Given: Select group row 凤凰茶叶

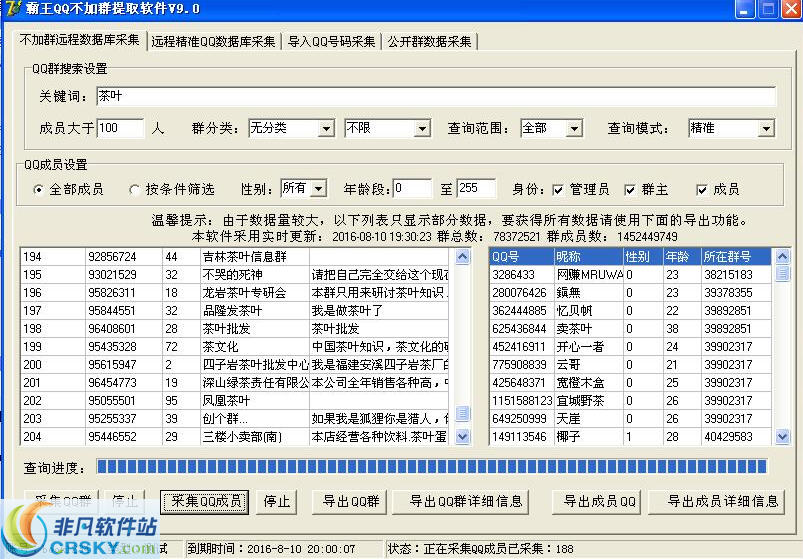Looking at the screenshot, I should (235, 400).
